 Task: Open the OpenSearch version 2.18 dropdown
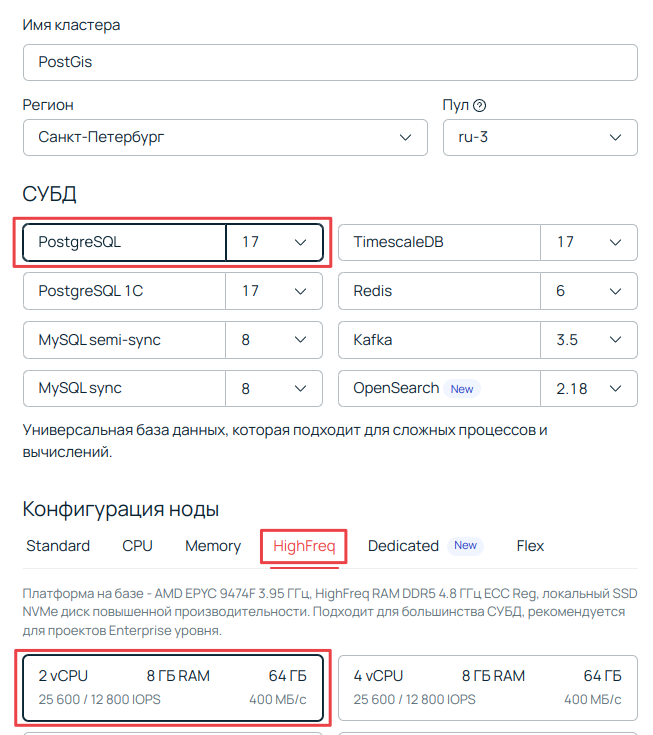(588, 388)
